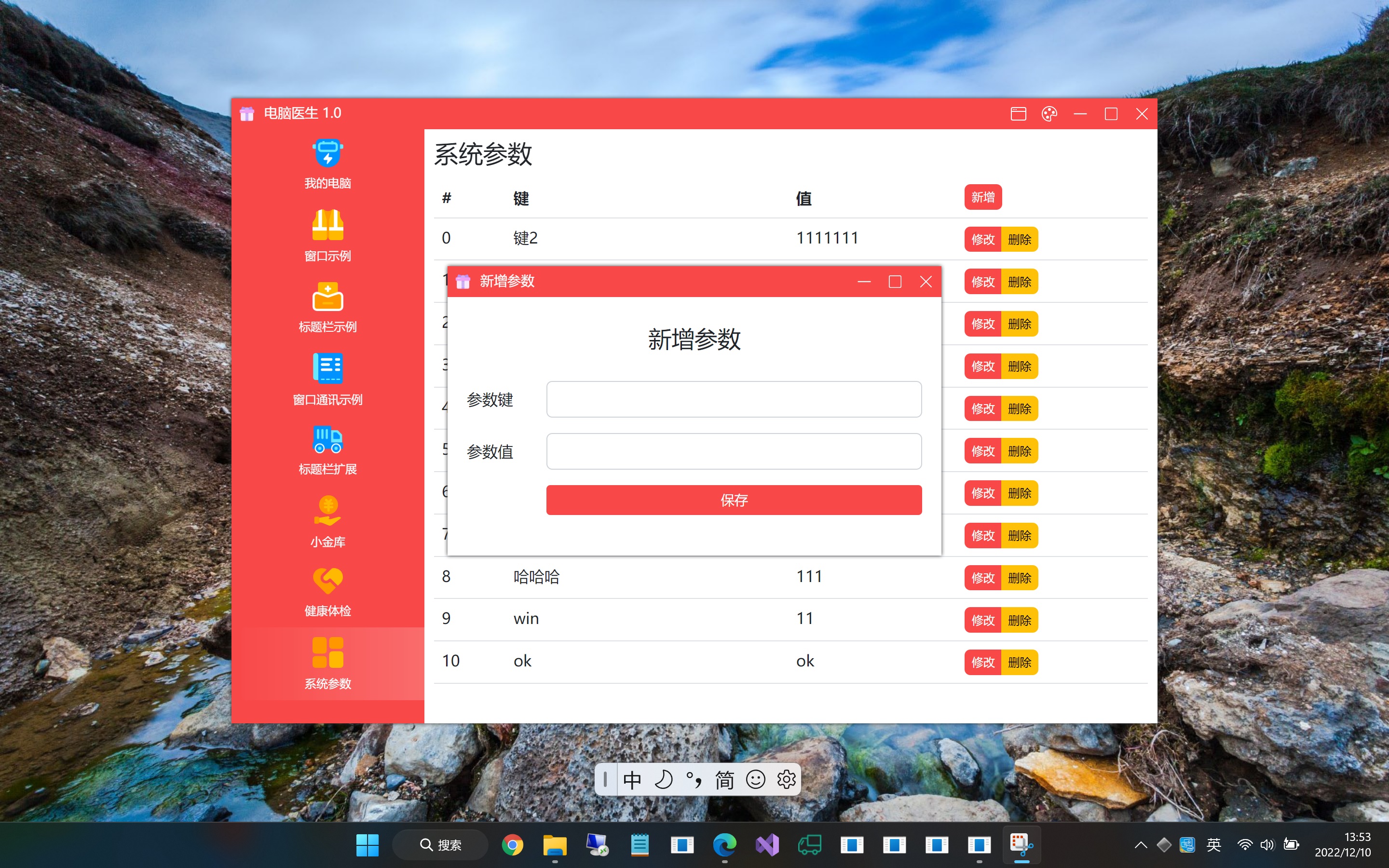The width and height of the screenshot is (1389, 868).
Task: Click the window layout icon in title bar
Action: point(1018,114)
